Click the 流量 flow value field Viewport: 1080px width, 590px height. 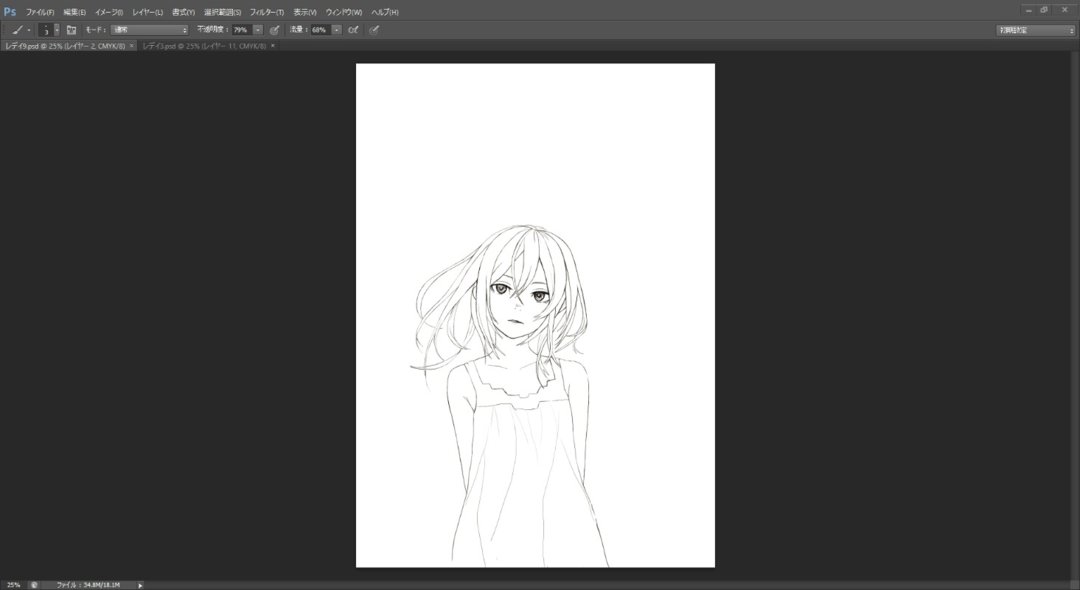tap(320, 30)
